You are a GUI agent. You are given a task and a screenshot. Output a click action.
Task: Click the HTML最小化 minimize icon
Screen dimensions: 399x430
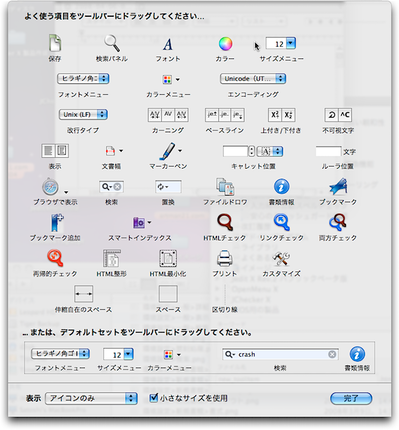(x=168, y=259)
